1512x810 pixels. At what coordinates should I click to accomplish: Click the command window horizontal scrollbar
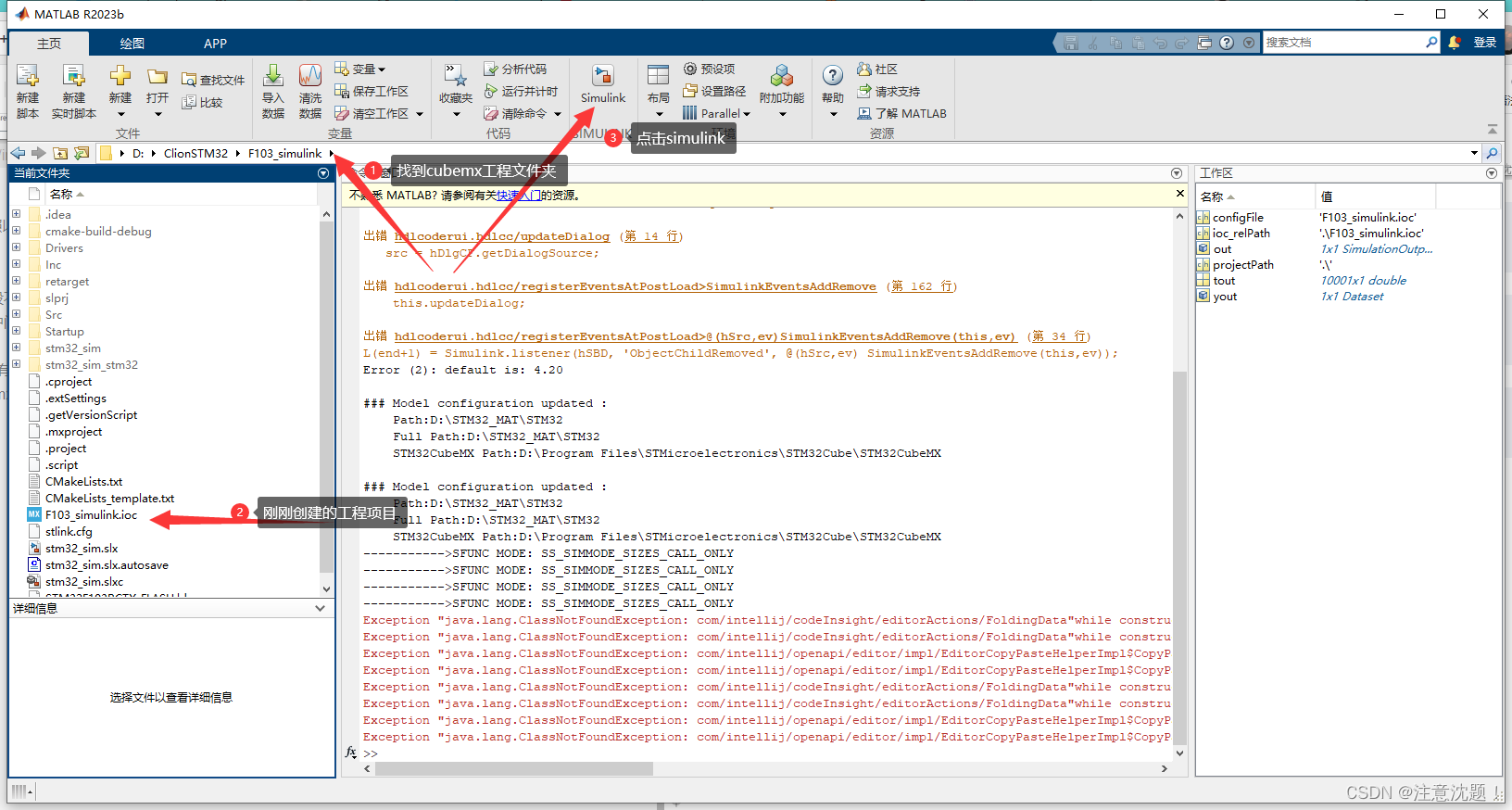point(514,768)
